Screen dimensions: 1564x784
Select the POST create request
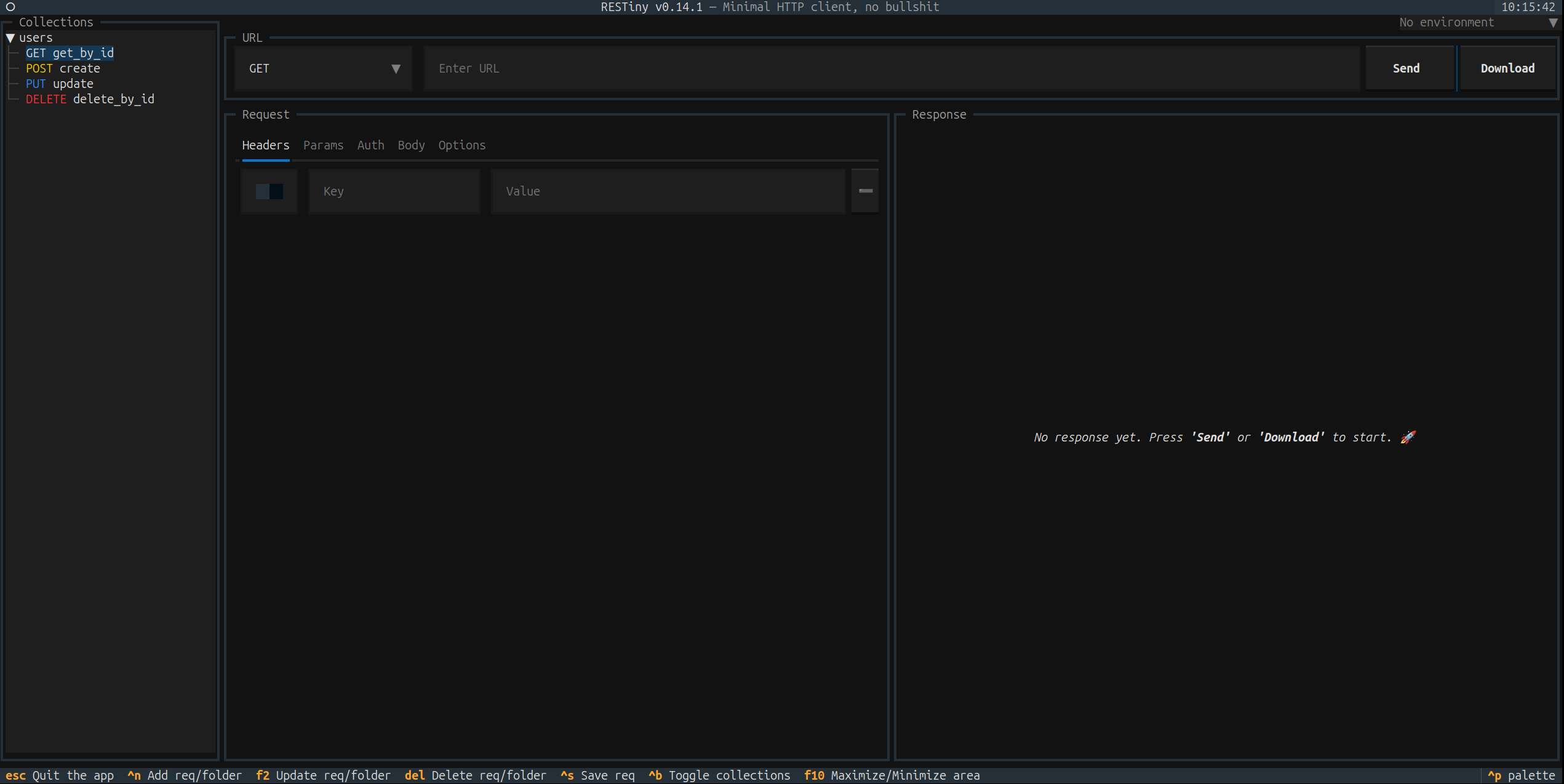[x=63, y=68]
